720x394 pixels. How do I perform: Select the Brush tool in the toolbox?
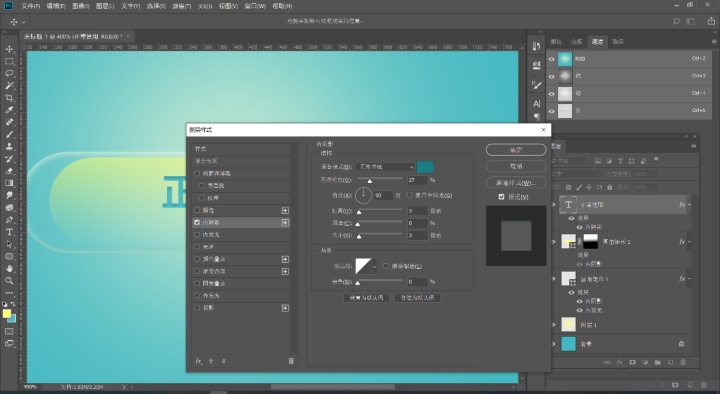(x=9, y=135)
